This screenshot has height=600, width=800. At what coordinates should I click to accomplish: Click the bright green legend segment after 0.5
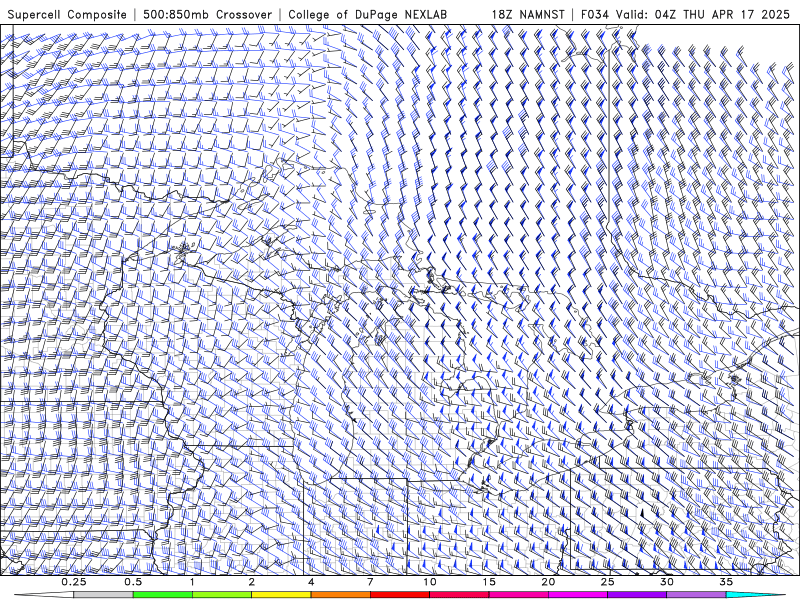point(162,595)
